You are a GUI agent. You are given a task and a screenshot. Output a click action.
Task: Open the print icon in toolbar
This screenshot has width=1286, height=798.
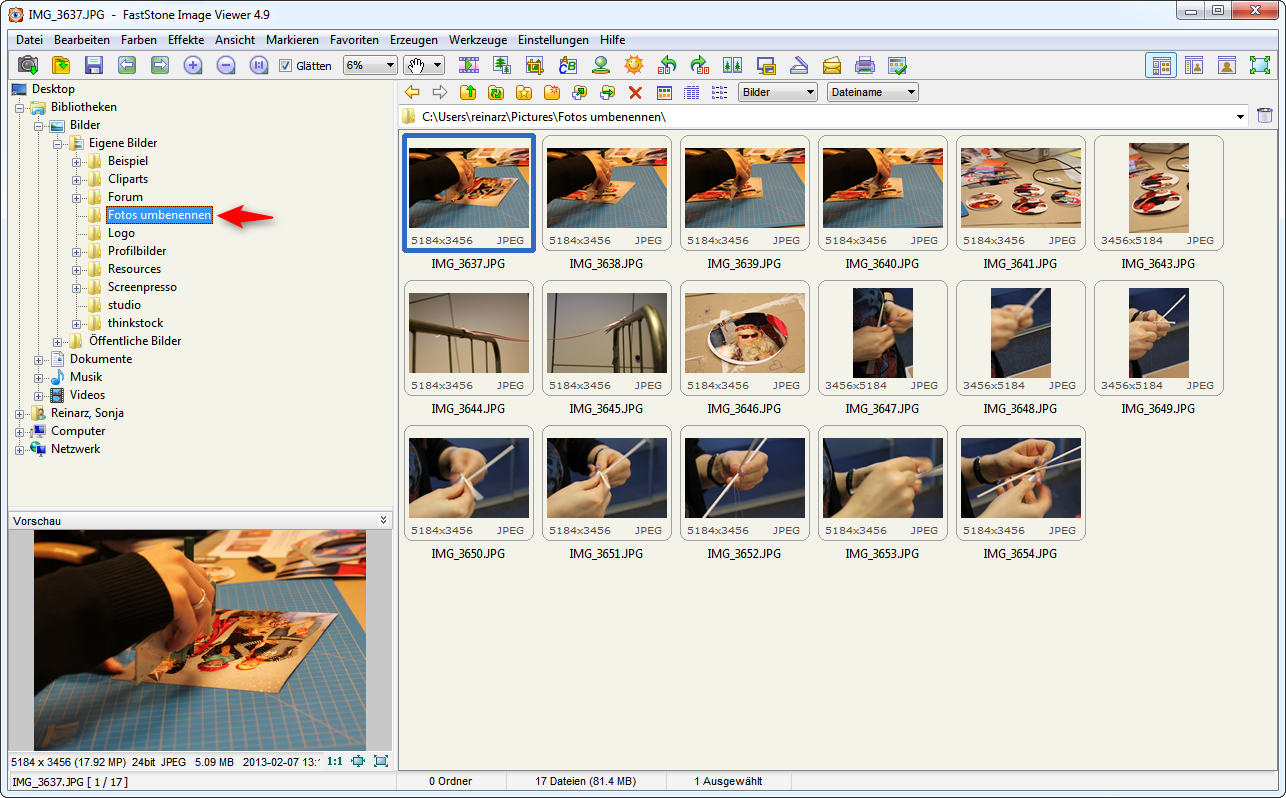(x=865, y=65)
